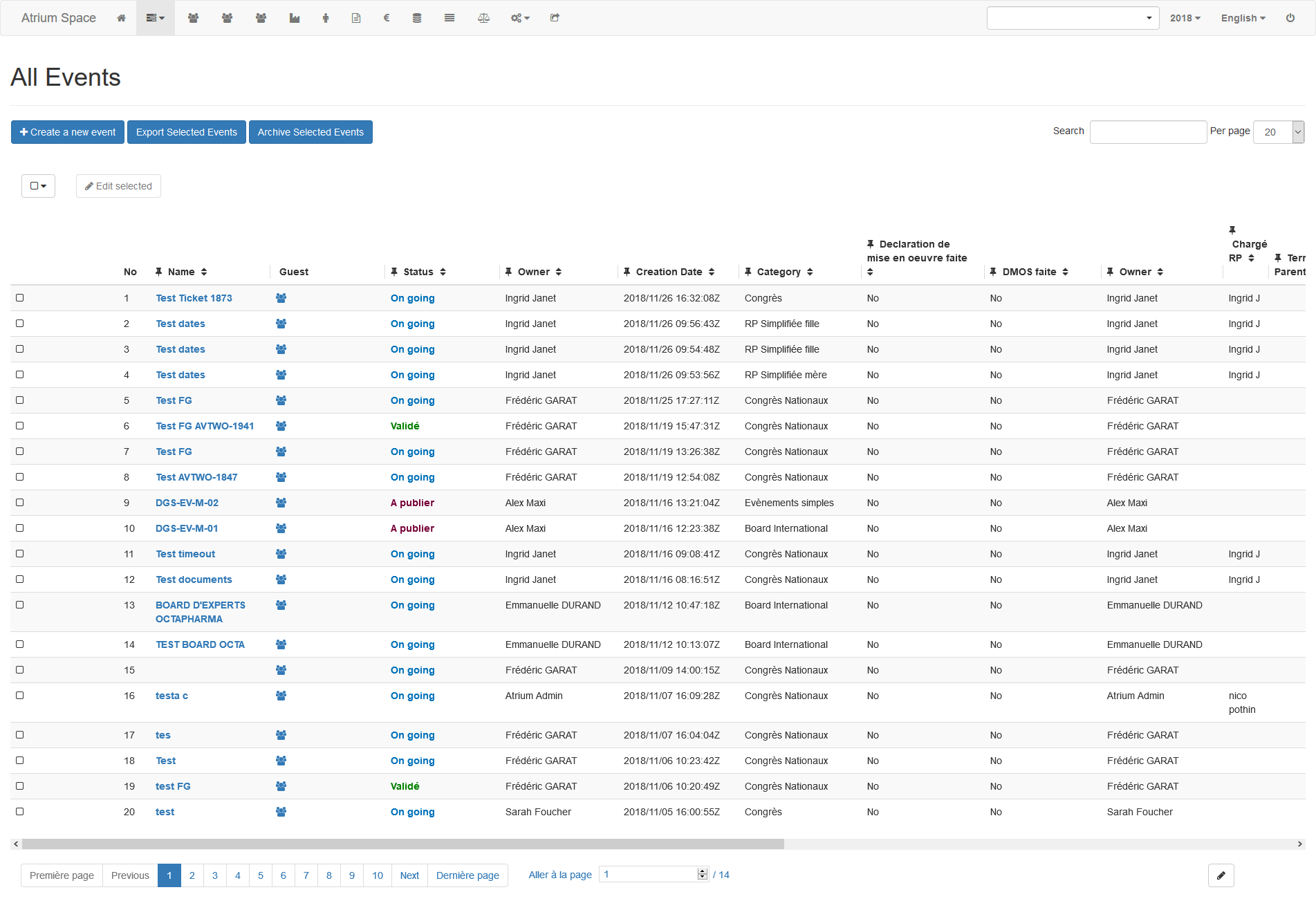Check the testa c row checkbox

[x=20, y=696]
